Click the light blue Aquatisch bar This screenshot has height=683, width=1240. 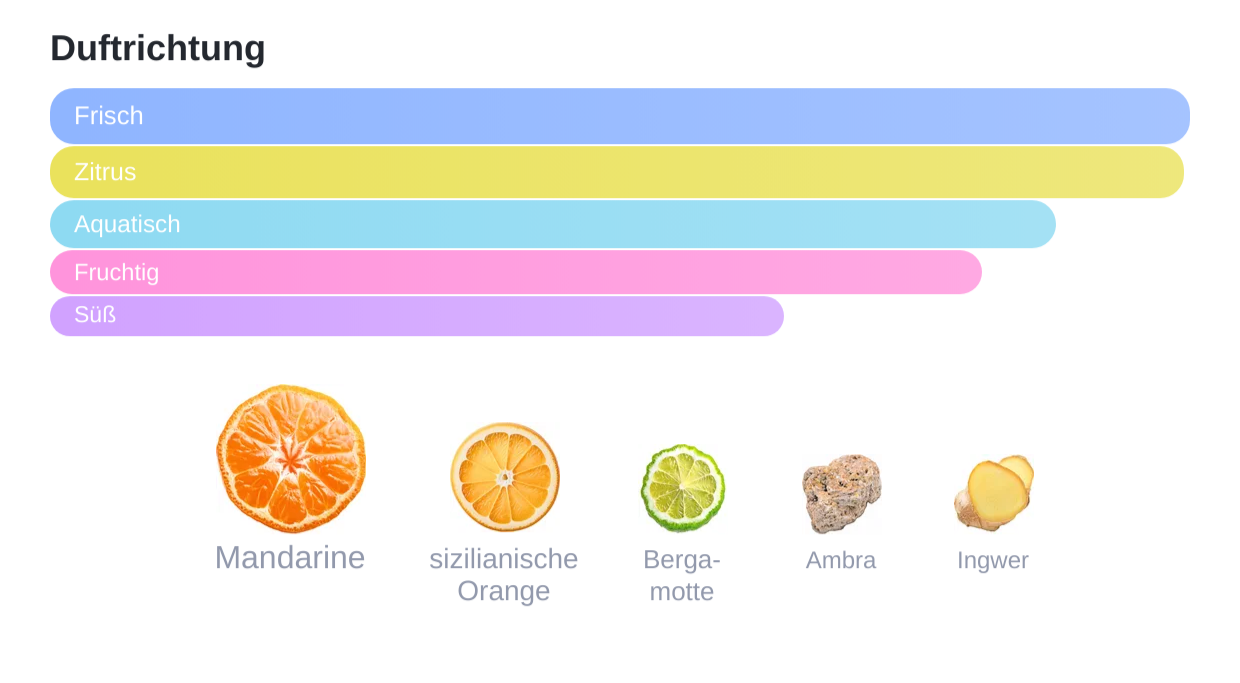[x=553, y=224]
